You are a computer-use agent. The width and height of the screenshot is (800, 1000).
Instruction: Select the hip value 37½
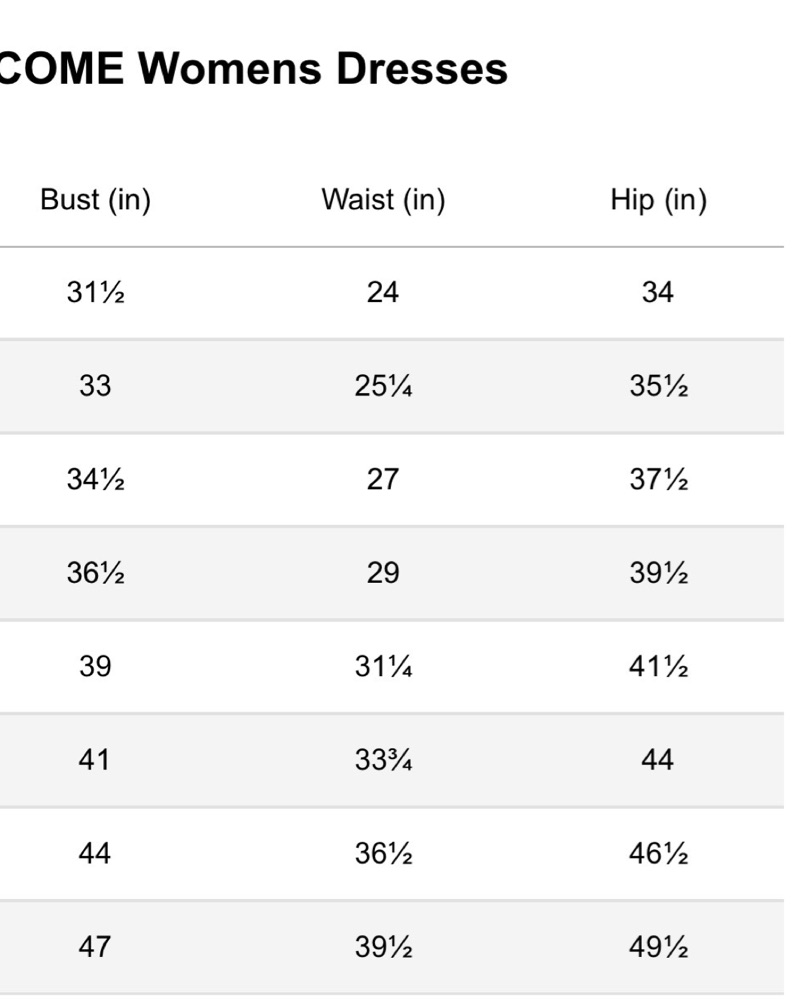[x=658, y=479]
